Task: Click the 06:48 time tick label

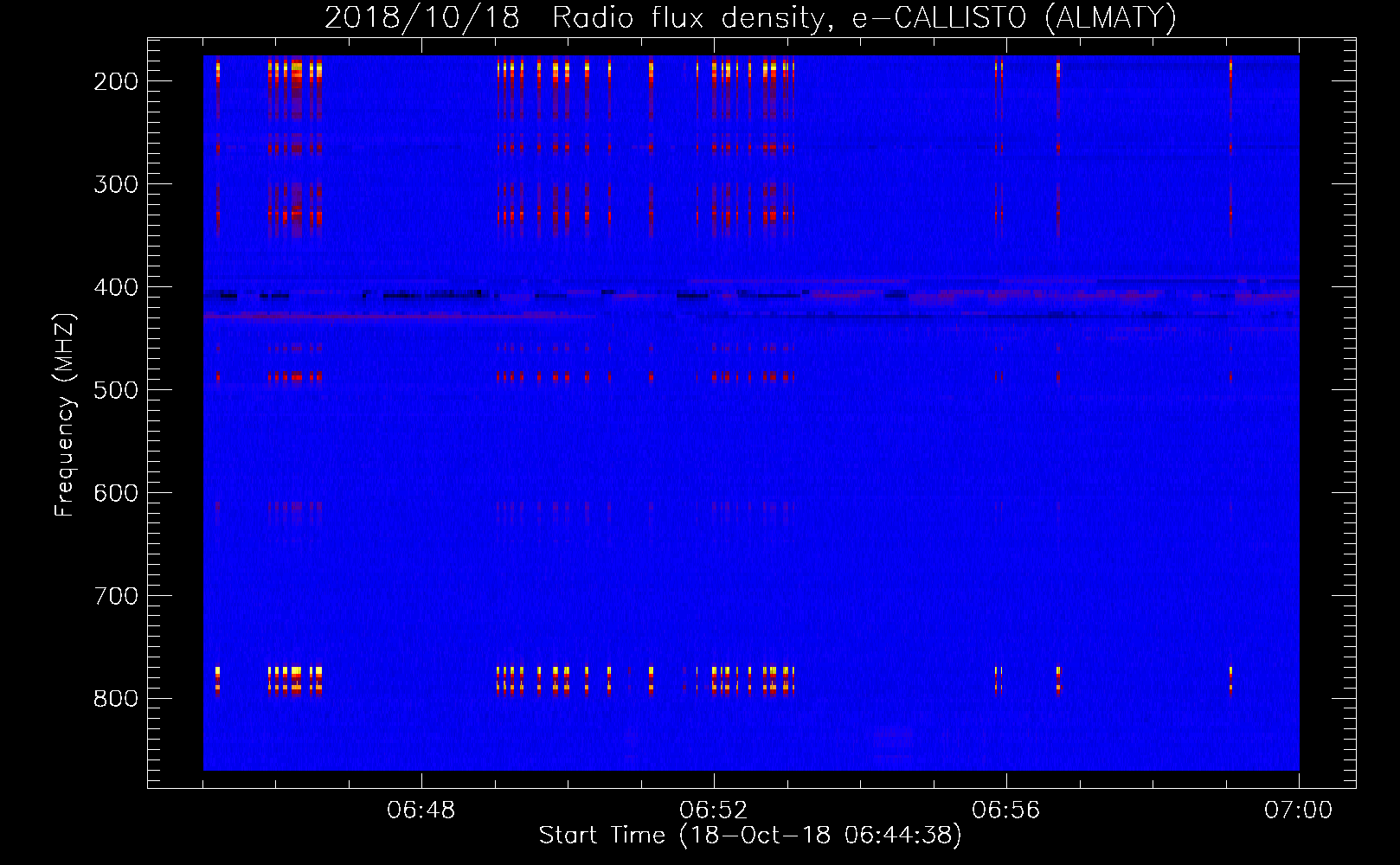Action: click(421, 811)
